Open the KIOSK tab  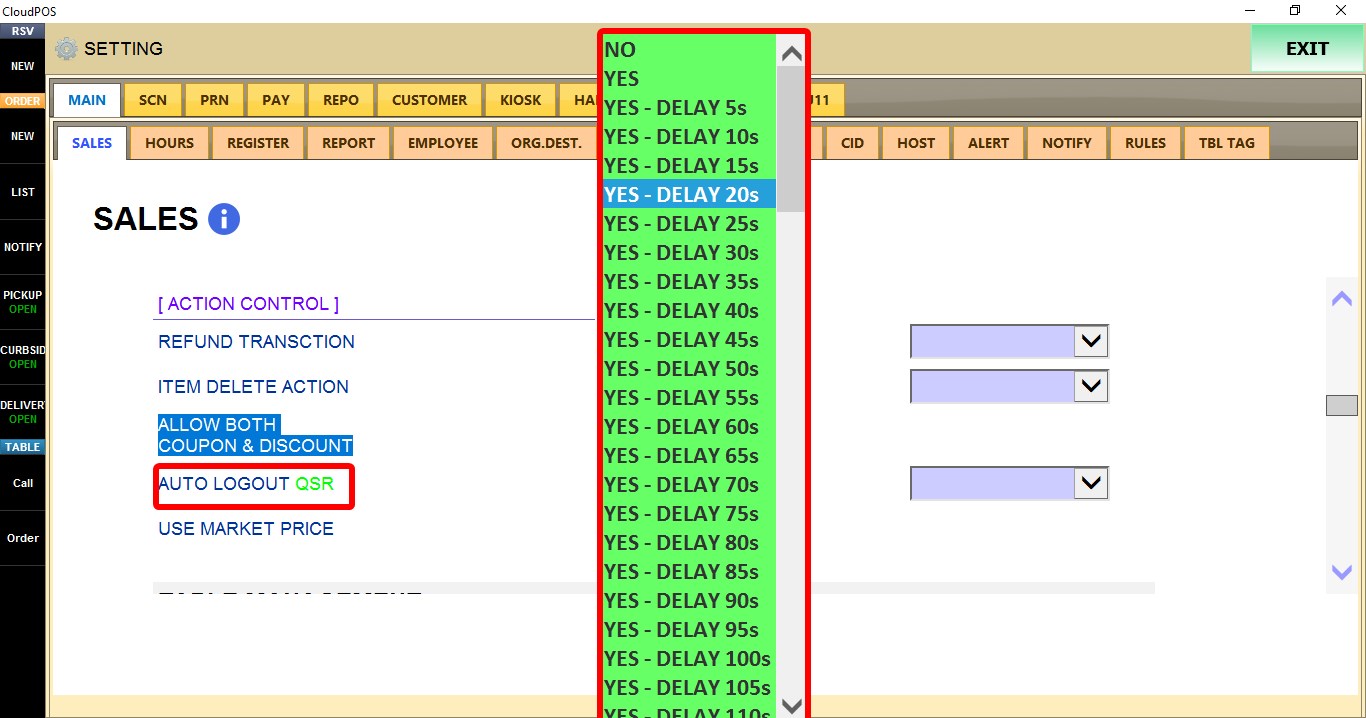pyautogui.click(x=521, y=100)
